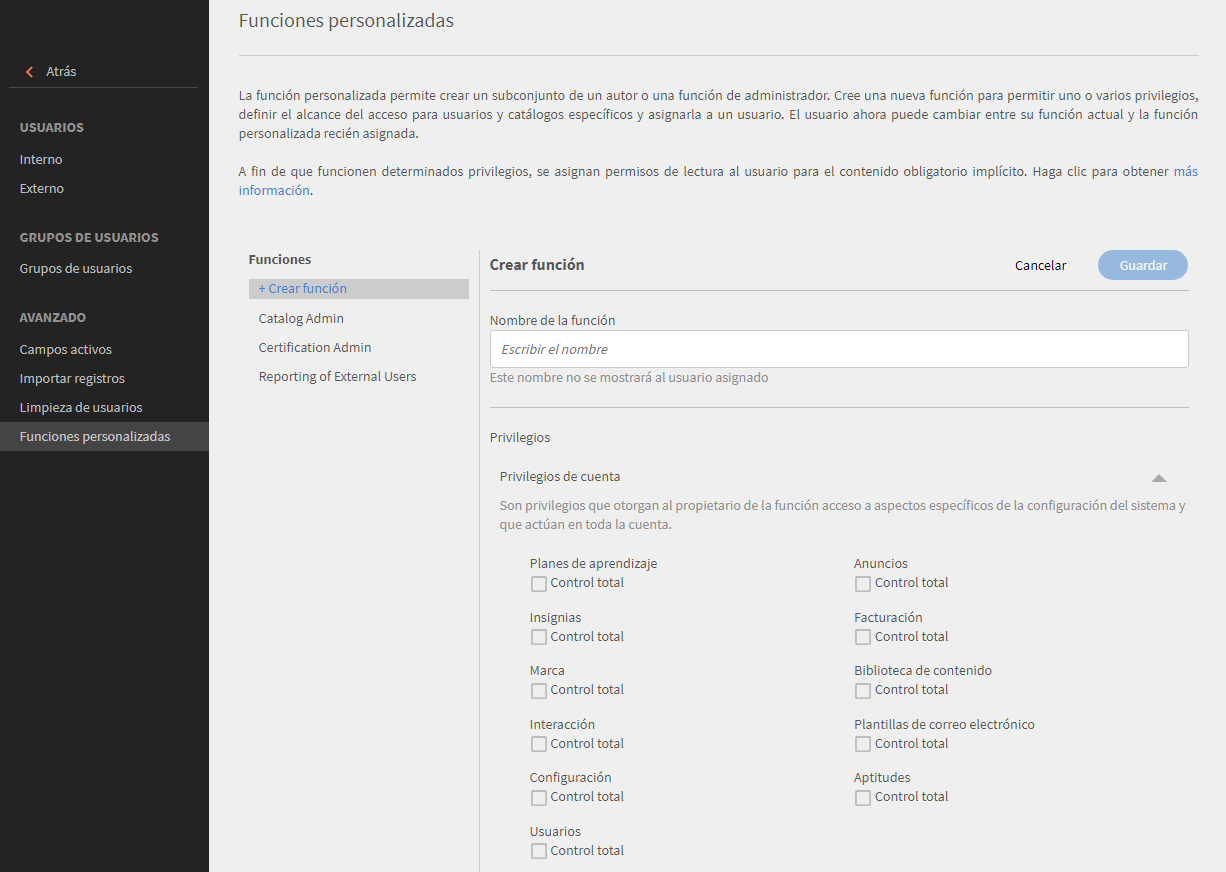The height and width of the screenshot is (872, 1226).
Task: Enable Control total for Planes de aprendizaje
Action: tap(539, 584)
